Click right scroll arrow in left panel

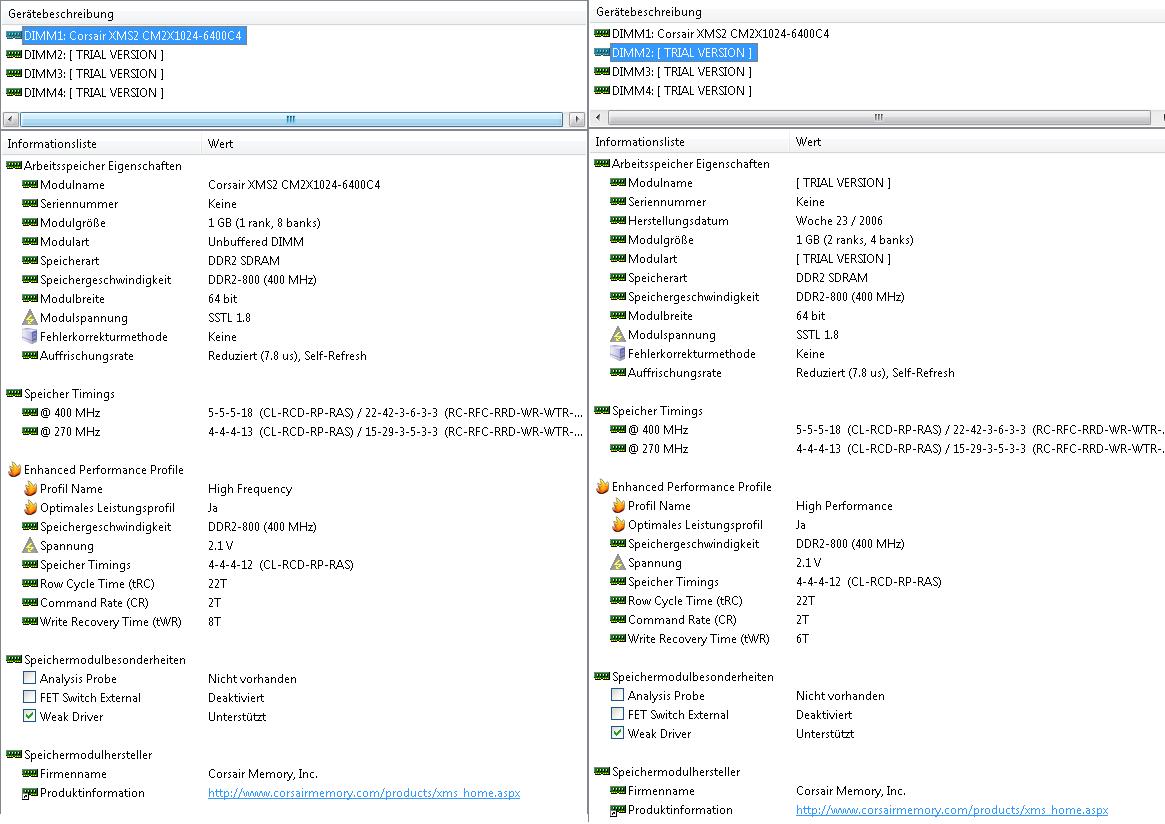coord(577,119)
